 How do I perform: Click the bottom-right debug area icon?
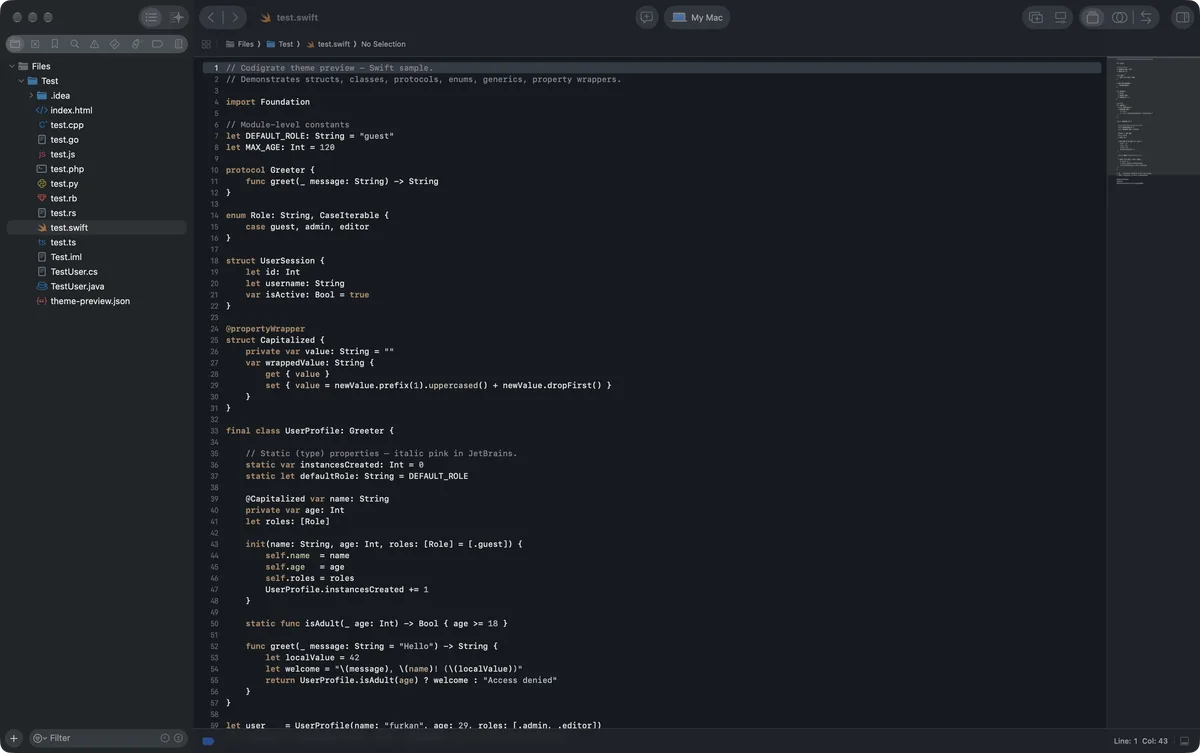pos(1183,741)
